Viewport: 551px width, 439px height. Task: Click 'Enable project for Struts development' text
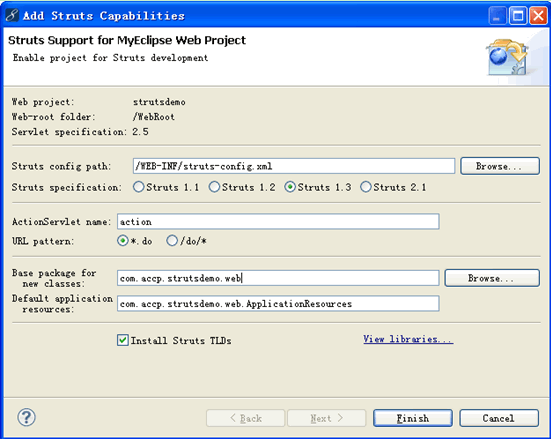(x=110, y=58)
